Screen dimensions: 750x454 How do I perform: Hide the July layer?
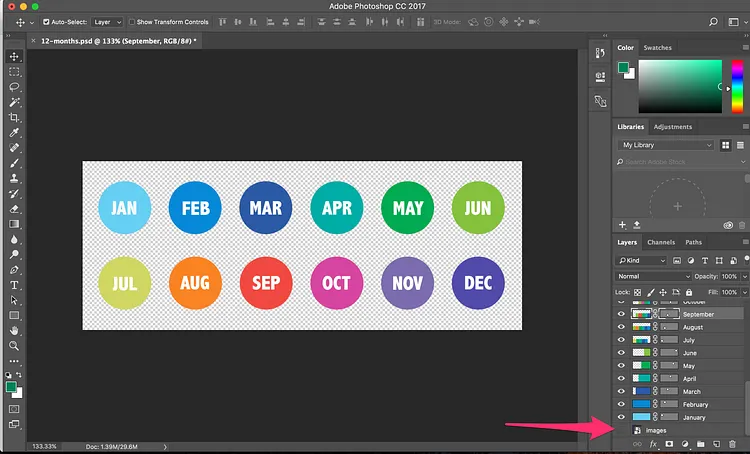[621, 340]
